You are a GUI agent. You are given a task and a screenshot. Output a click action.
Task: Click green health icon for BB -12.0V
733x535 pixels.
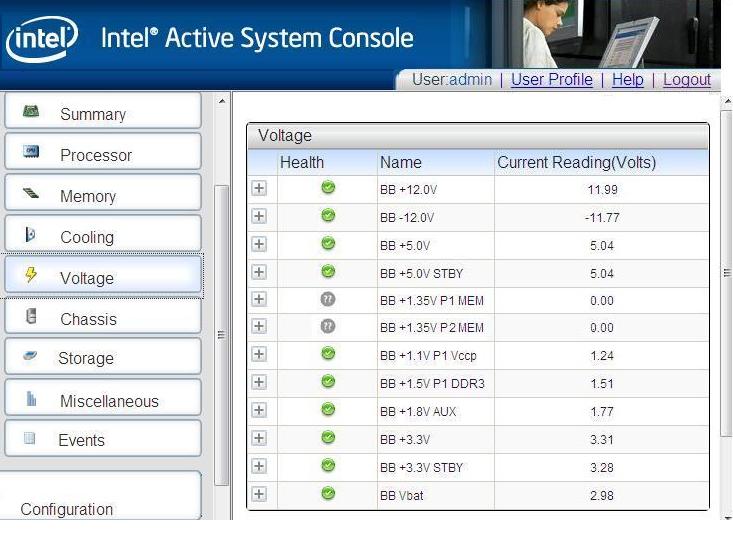[x=328, y=216]
